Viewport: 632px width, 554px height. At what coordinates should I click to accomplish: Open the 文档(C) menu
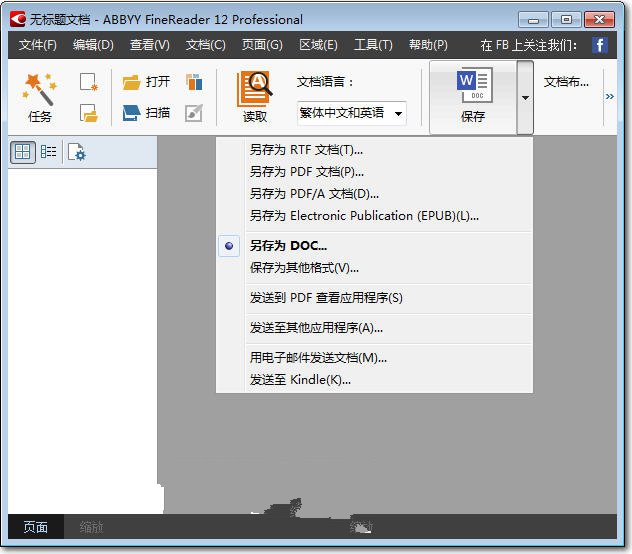[206, 45]
